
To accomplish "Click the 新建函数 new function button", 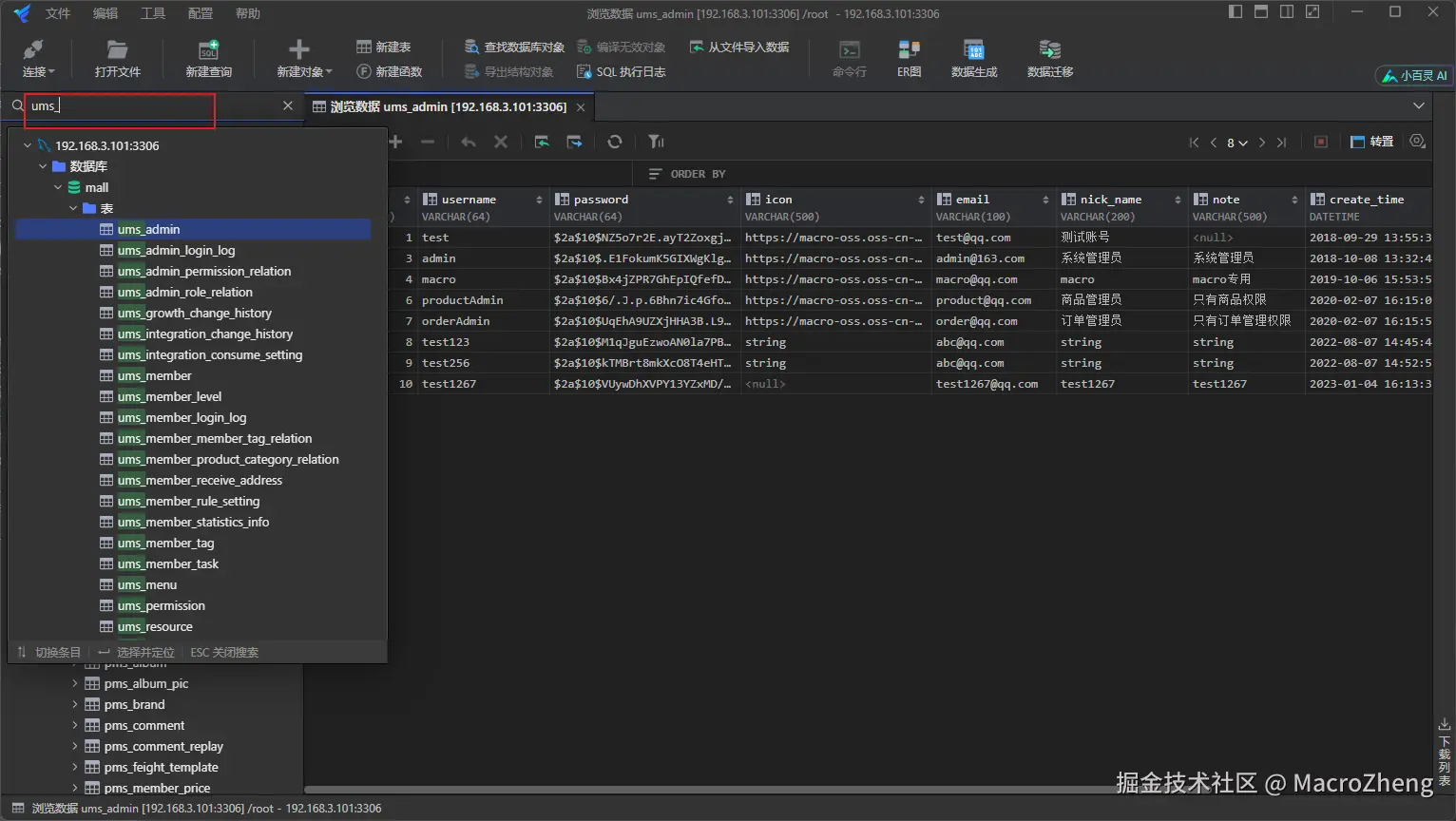I will click(389, 71).
